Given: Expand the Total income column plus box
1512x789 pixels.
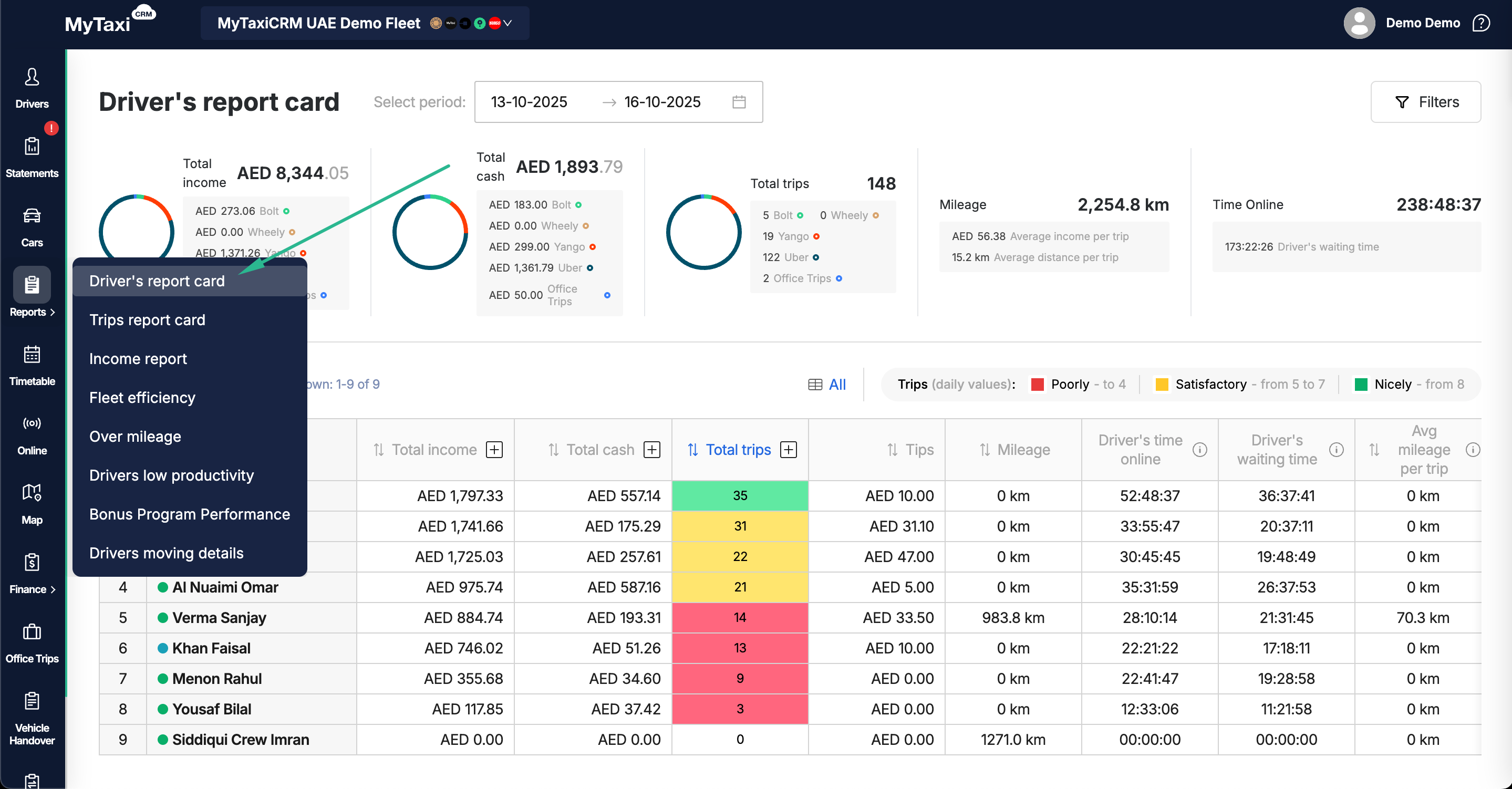Looking at the screenshot, I should coord(494,450).
